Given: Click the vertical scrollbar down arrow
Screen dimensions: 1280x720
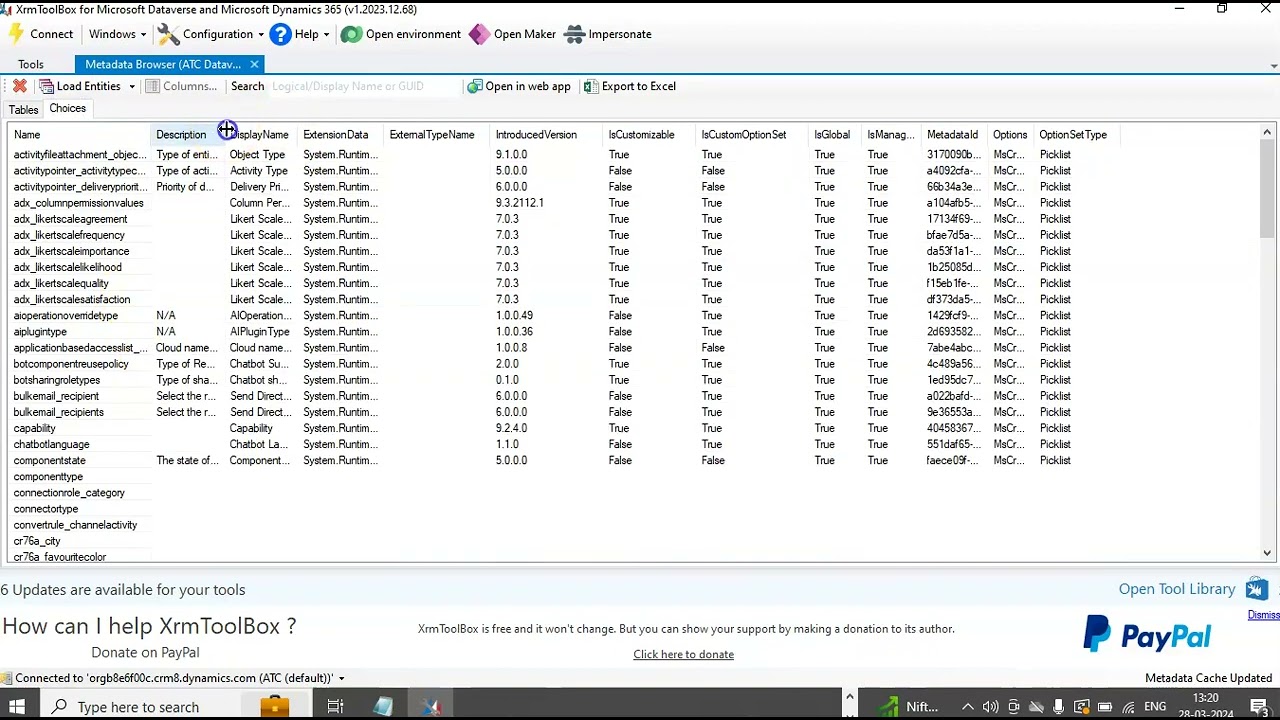Looking at the screenshot, I should pyautogui.click(x=1267, y=553).
